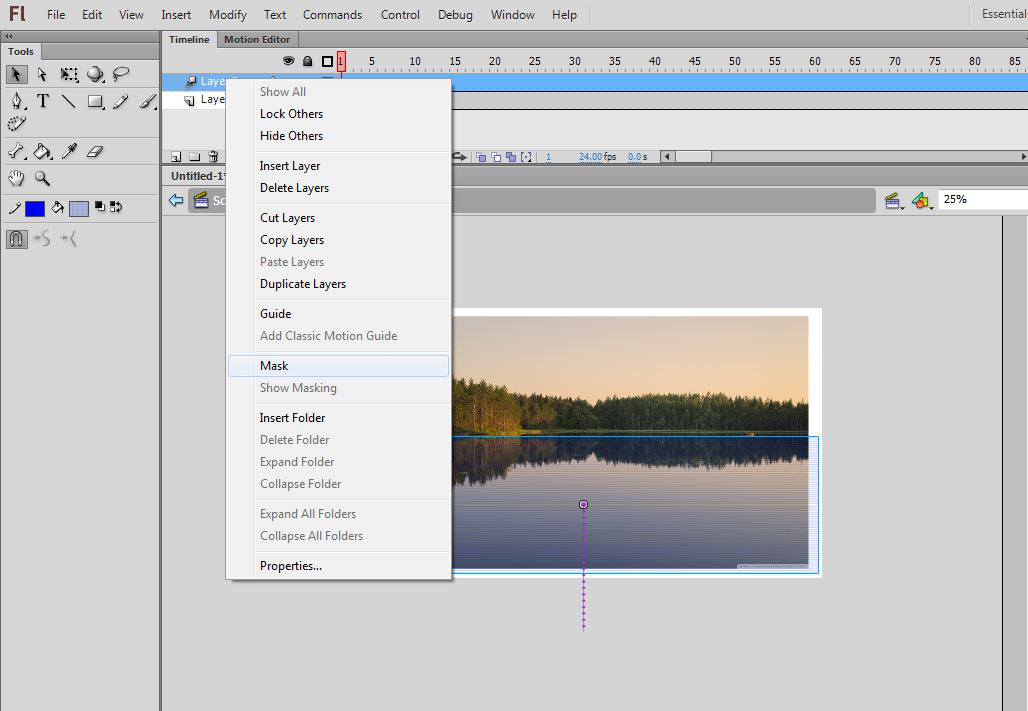Click the timeline horizontal scrollbar thumb
Image resolution: width=1028 pixels, height=711 pixels.
coord(693,157)
